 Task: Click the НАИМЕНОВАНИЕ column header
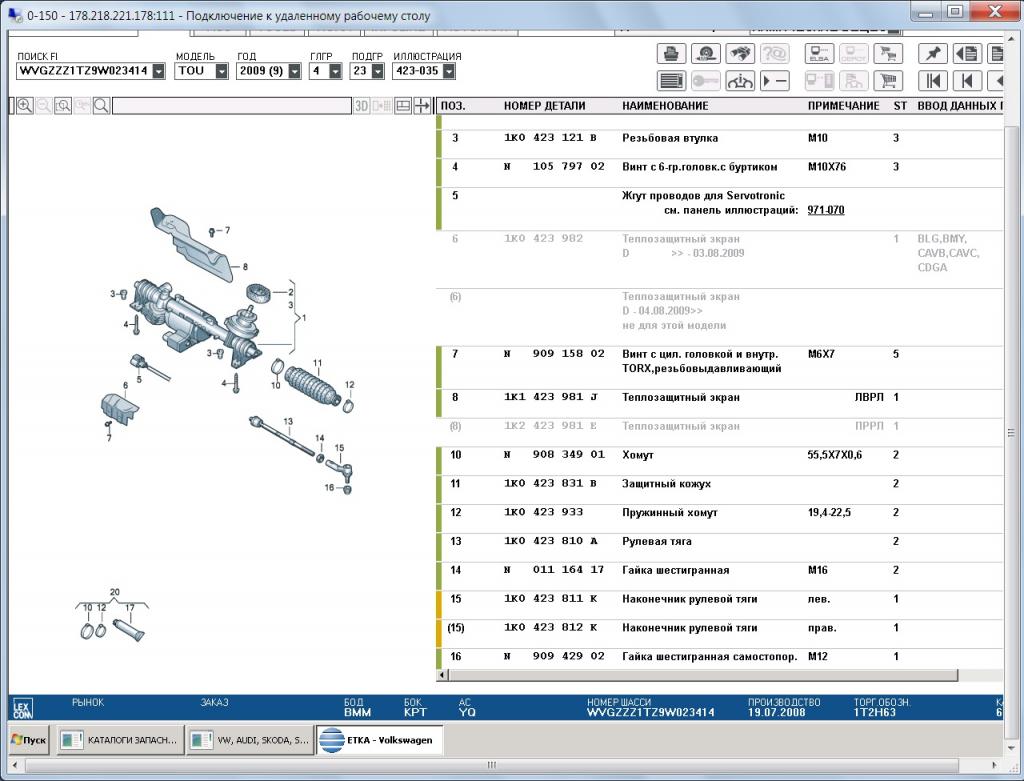coord(665,106)
